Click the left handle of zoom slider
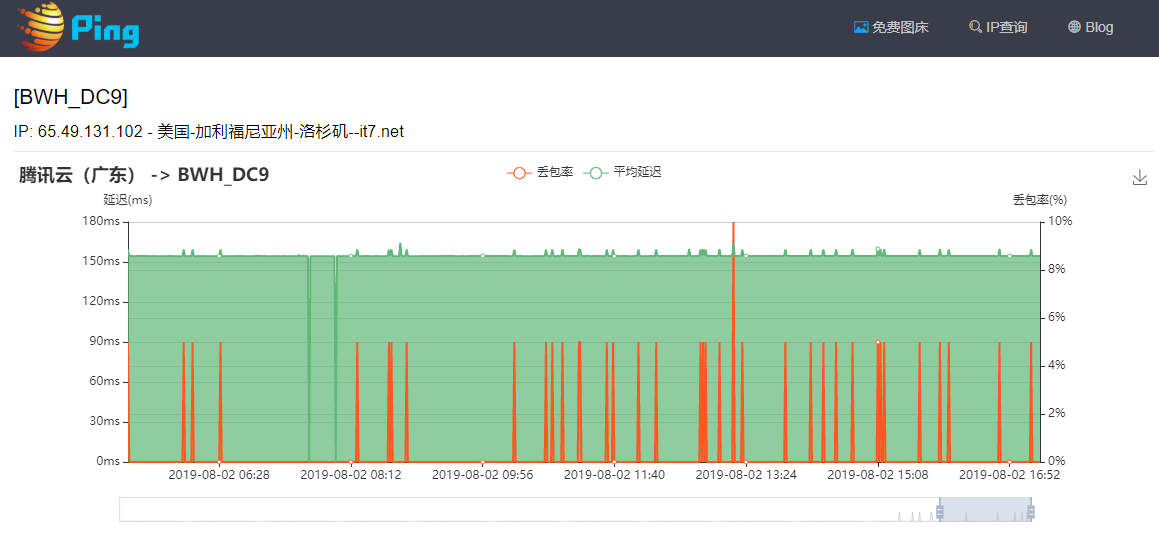Screen dimensions: 1159x544 pyautogui.click(x=939, y=511)
